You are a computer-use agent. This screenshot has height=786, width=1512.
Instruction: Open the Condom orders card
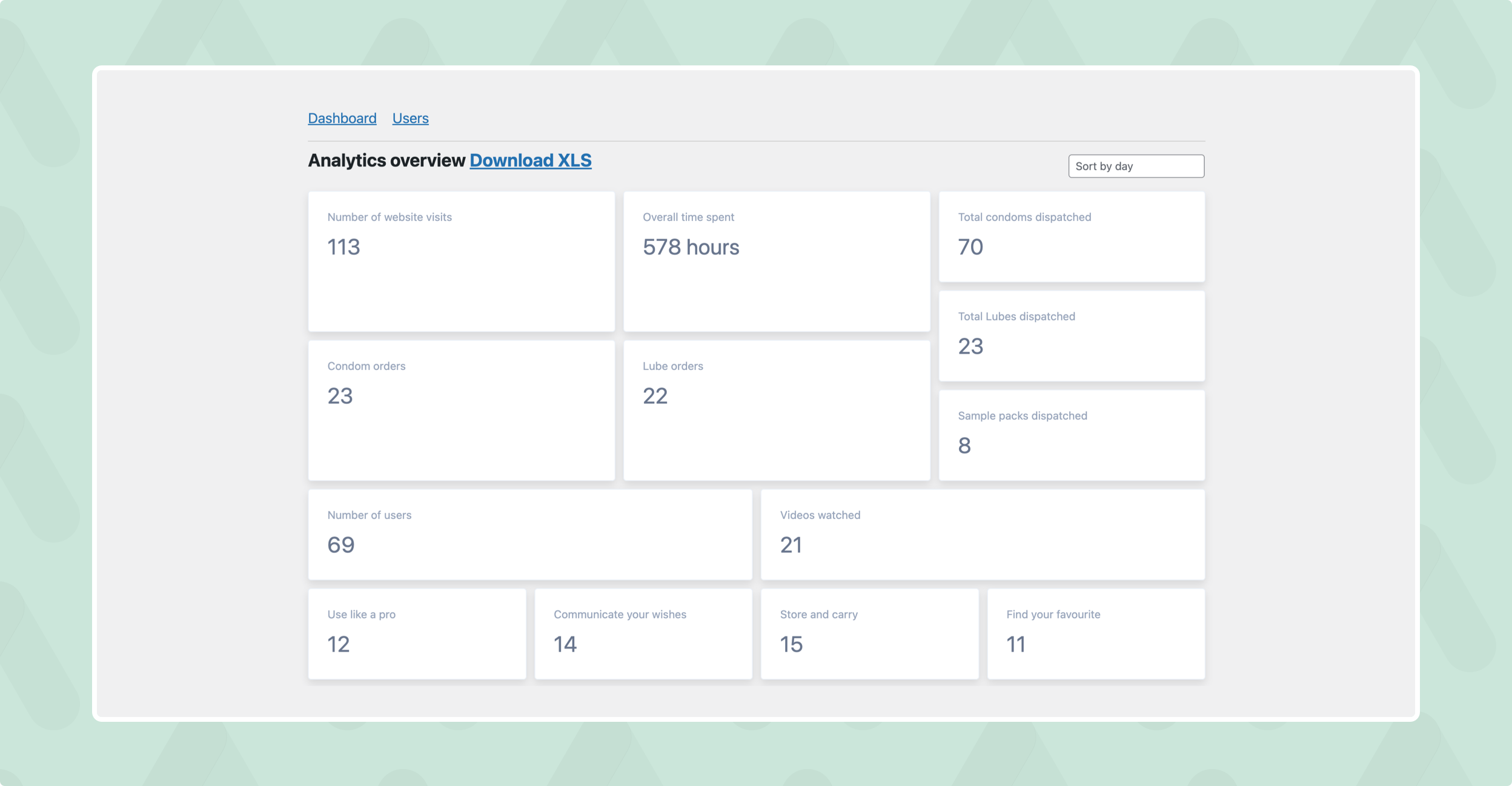click(x=461, y=411)
